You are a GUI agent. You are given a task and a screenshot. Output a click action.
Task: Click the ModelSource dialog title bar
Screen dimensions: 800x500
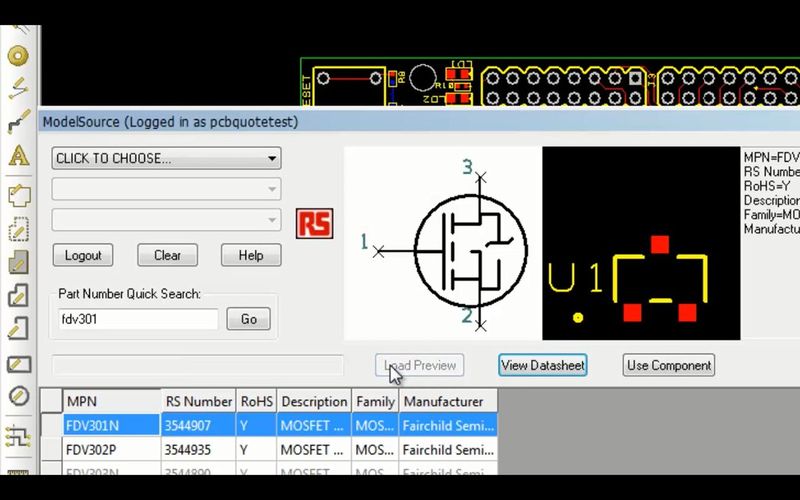[419, 121]
